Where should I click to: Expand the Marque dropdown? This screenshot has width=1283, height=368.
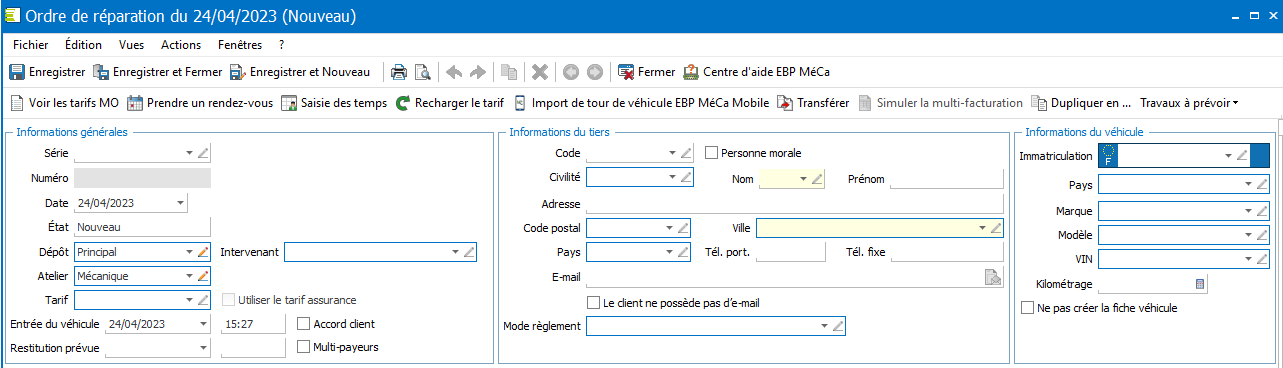coord(1248,211)
